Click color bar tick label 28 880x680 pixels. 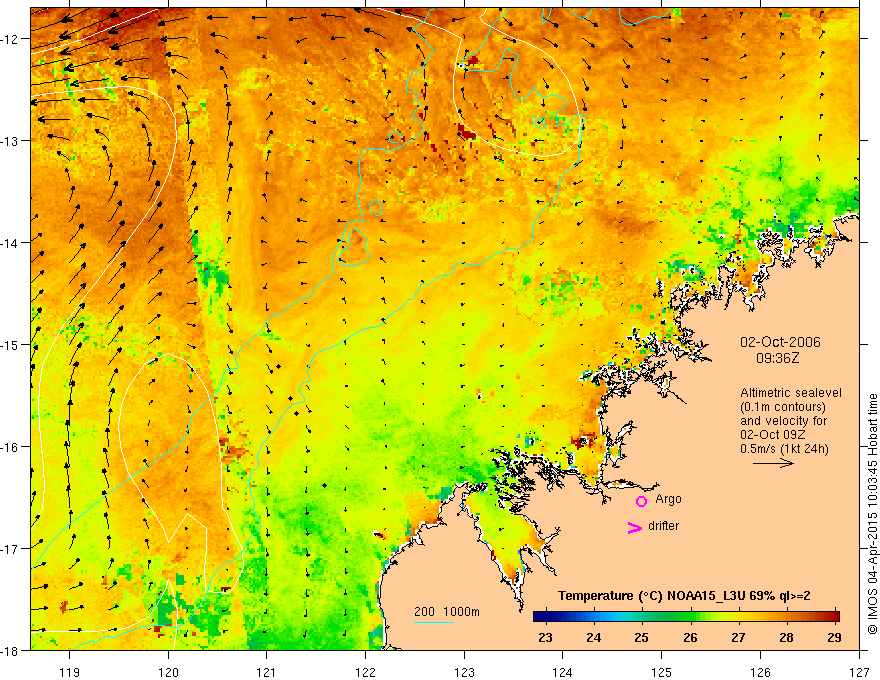click(786, 637)
